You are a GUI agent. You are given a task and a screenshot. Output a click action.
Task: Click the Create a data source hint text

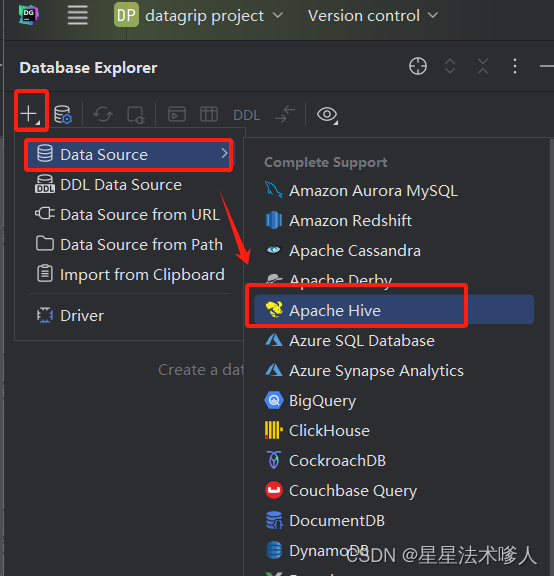[x=201, y=370]
